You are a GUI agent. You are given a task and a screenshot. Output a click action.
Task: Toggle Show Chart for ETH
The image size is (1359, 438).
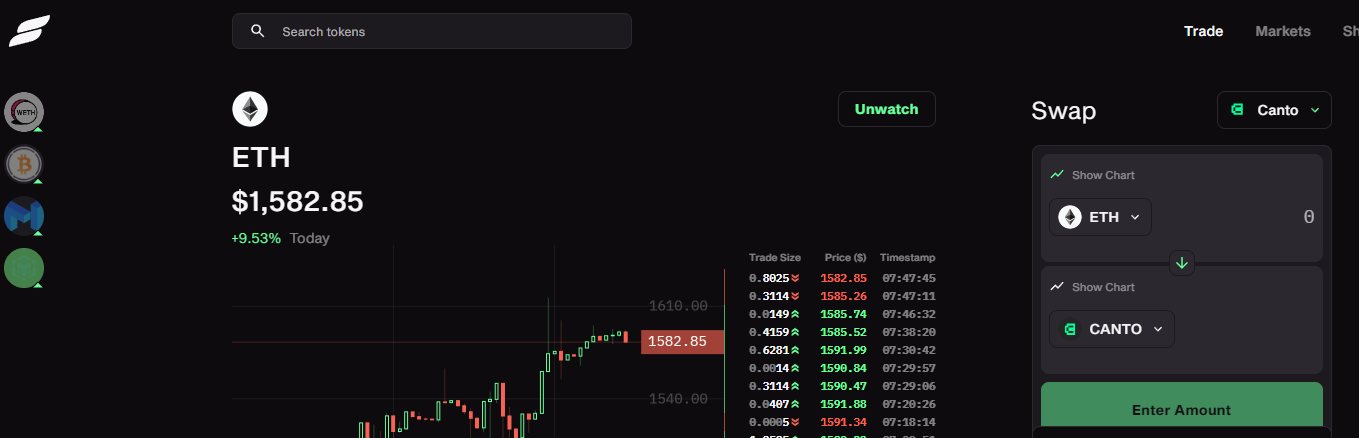(x=1092, y=175)
